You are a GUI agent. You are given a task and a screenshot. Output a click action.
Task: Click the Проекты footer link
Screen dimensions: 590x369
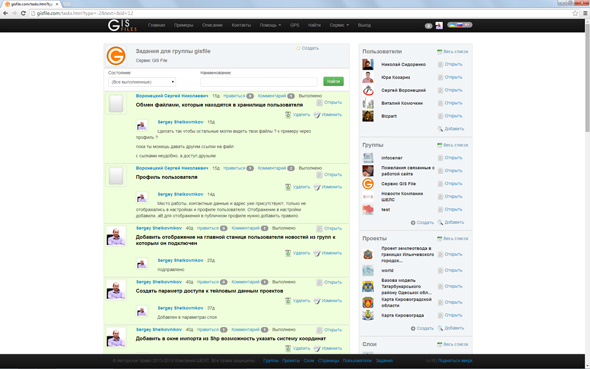(291, 361)
